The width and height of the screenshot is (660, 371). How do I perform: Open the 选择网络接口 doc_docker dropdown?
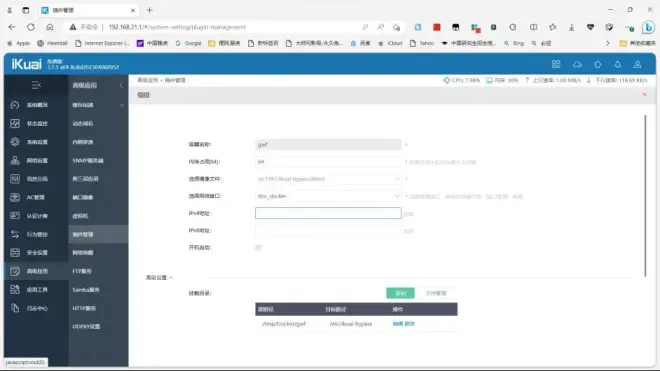[x=328, y=196]
